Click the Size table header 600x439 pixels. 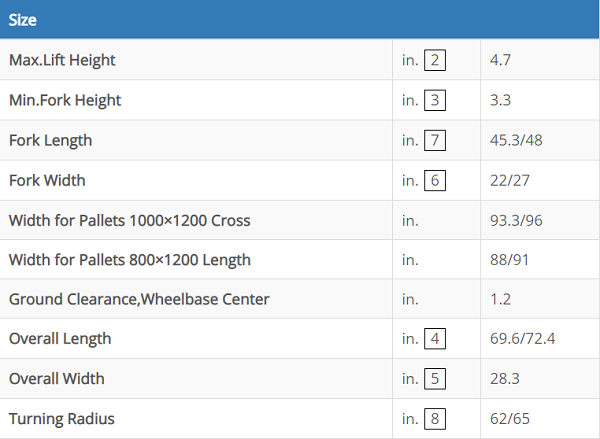coord(24,18)
